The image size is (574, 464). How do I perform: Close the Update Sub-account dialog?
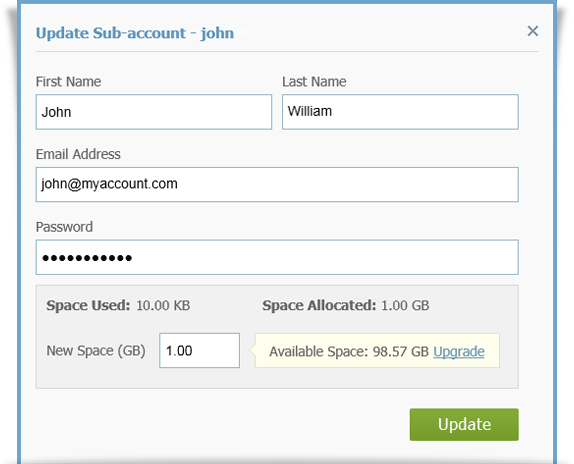[533, 31]
